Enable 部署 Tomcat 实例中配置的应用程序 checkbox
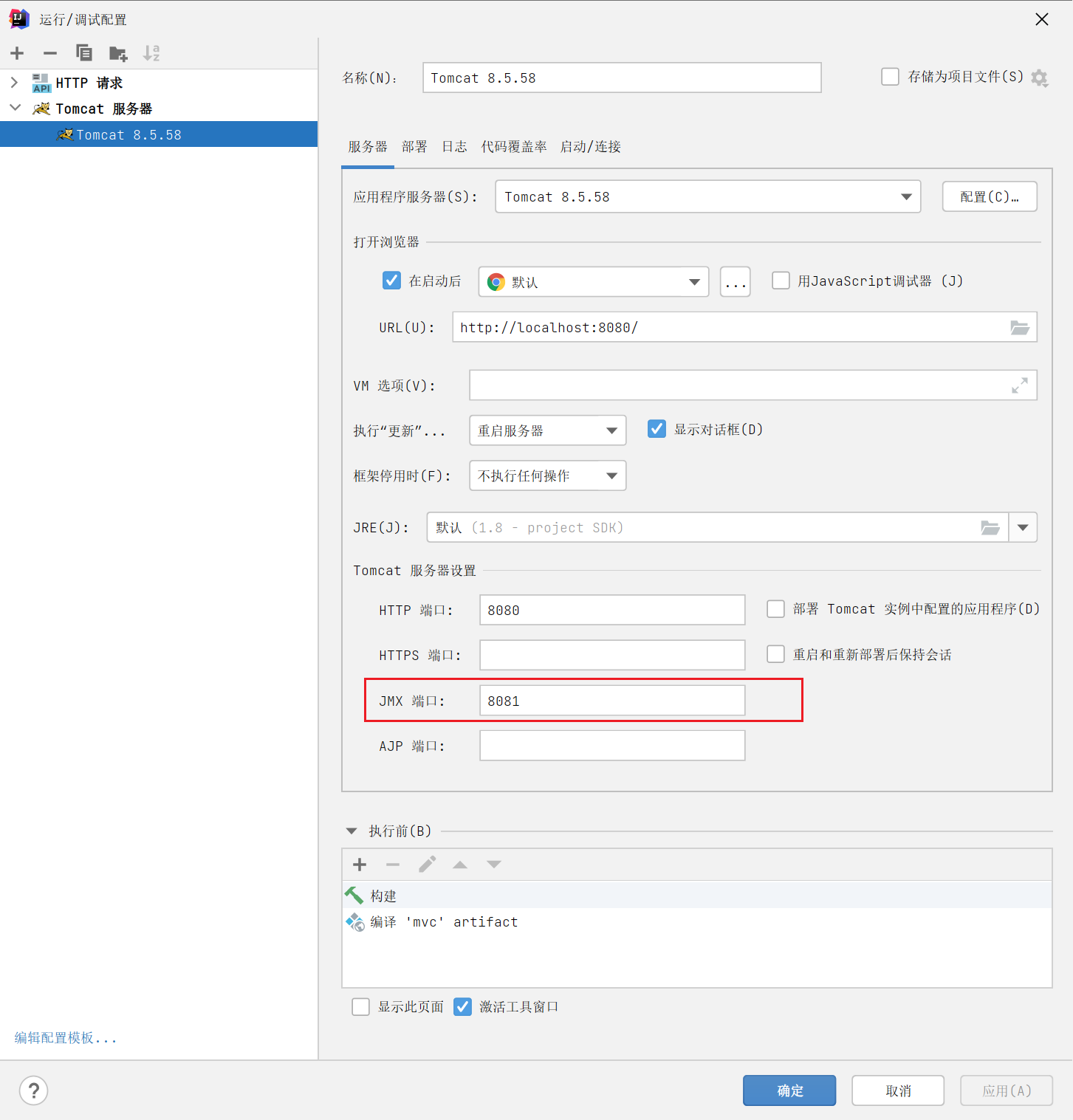1073x1120 pixels. click(x=775, y=609)
